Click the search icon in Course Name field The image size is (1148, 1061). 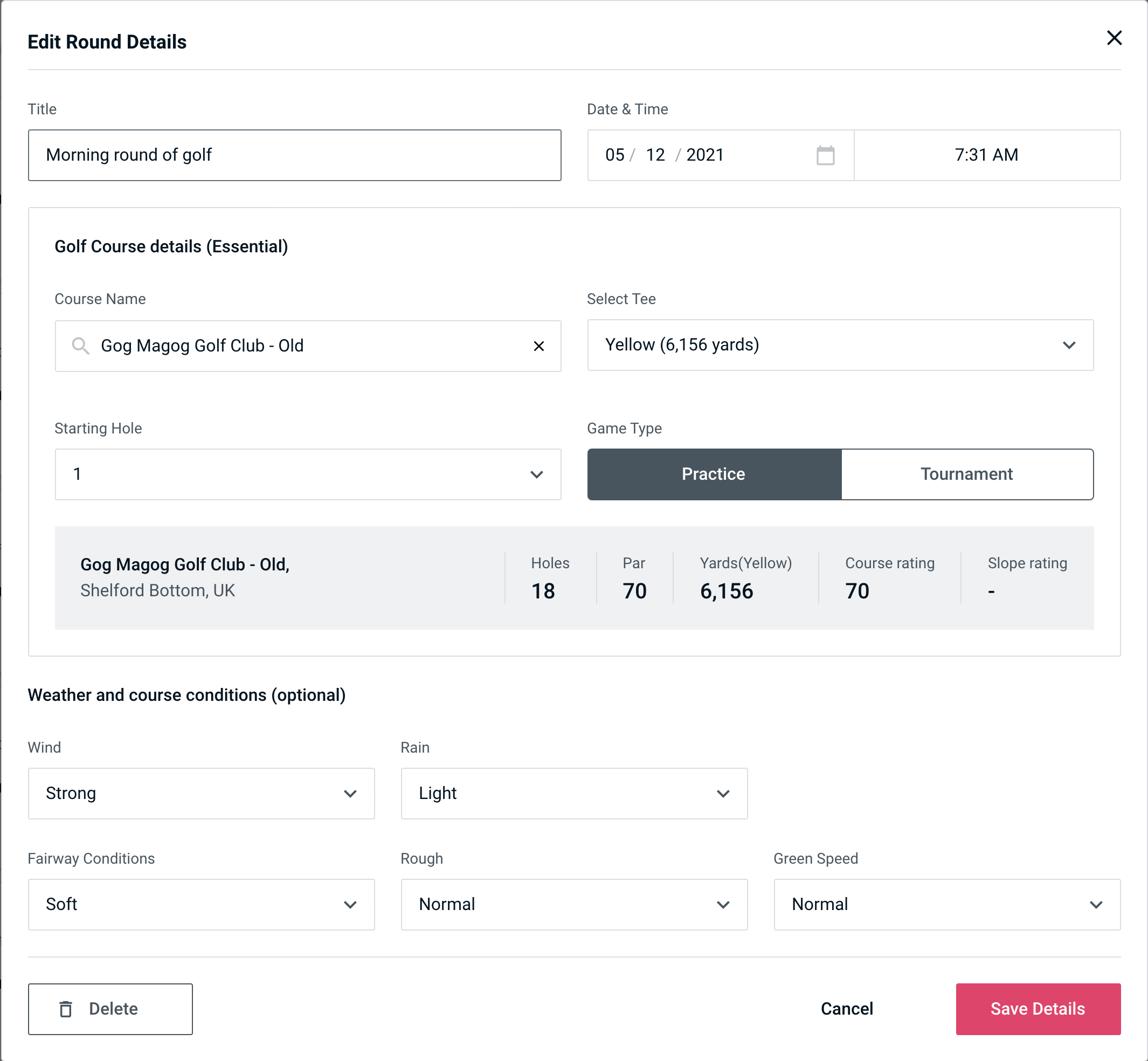tap(81, 345)
